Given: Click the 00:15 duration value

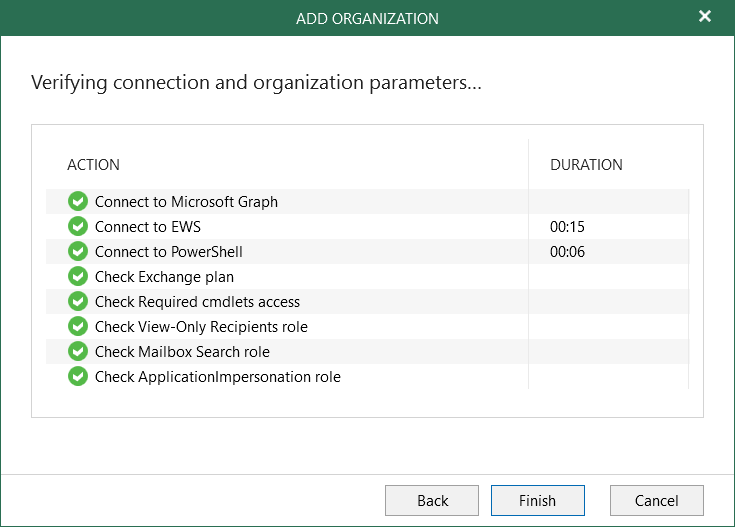Looking at the screenshot, I should (x=567, y=227).
